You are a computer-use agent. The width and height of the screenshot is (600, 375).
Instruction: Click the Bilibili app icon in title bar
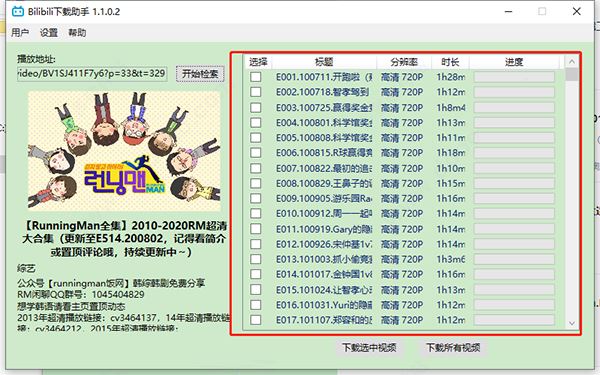(x=18, y=11)
